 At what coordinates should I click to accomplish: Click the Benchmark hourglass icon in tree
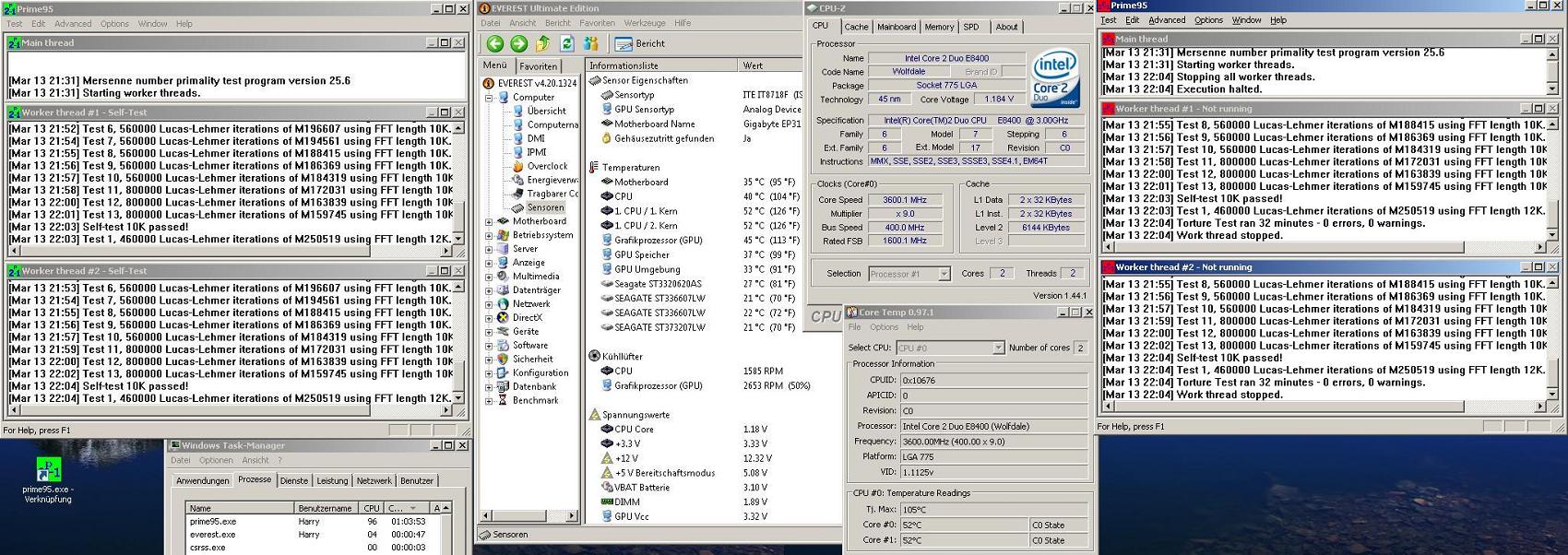(503, 400)
